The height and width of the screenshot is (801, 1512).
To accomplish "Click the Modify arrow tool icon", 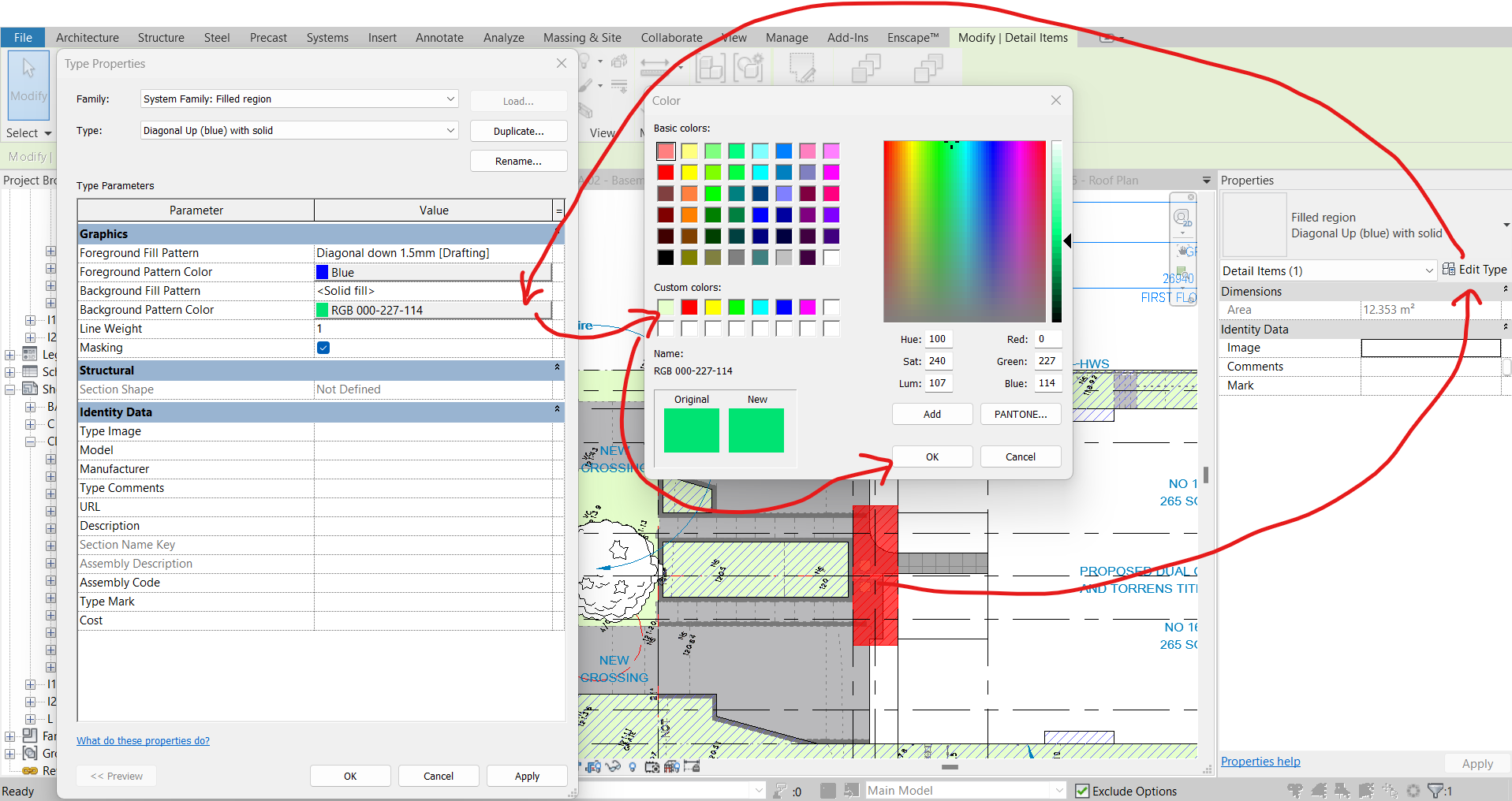I will [x=28, y=69].
